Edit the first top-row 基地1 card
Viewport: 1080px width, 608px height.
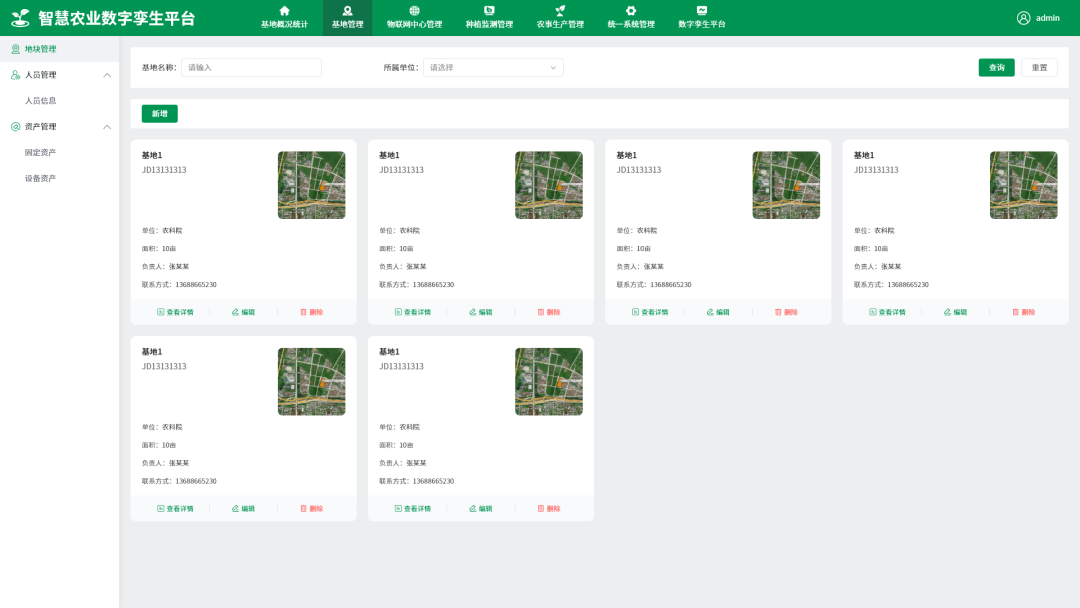tap(243, 312)
